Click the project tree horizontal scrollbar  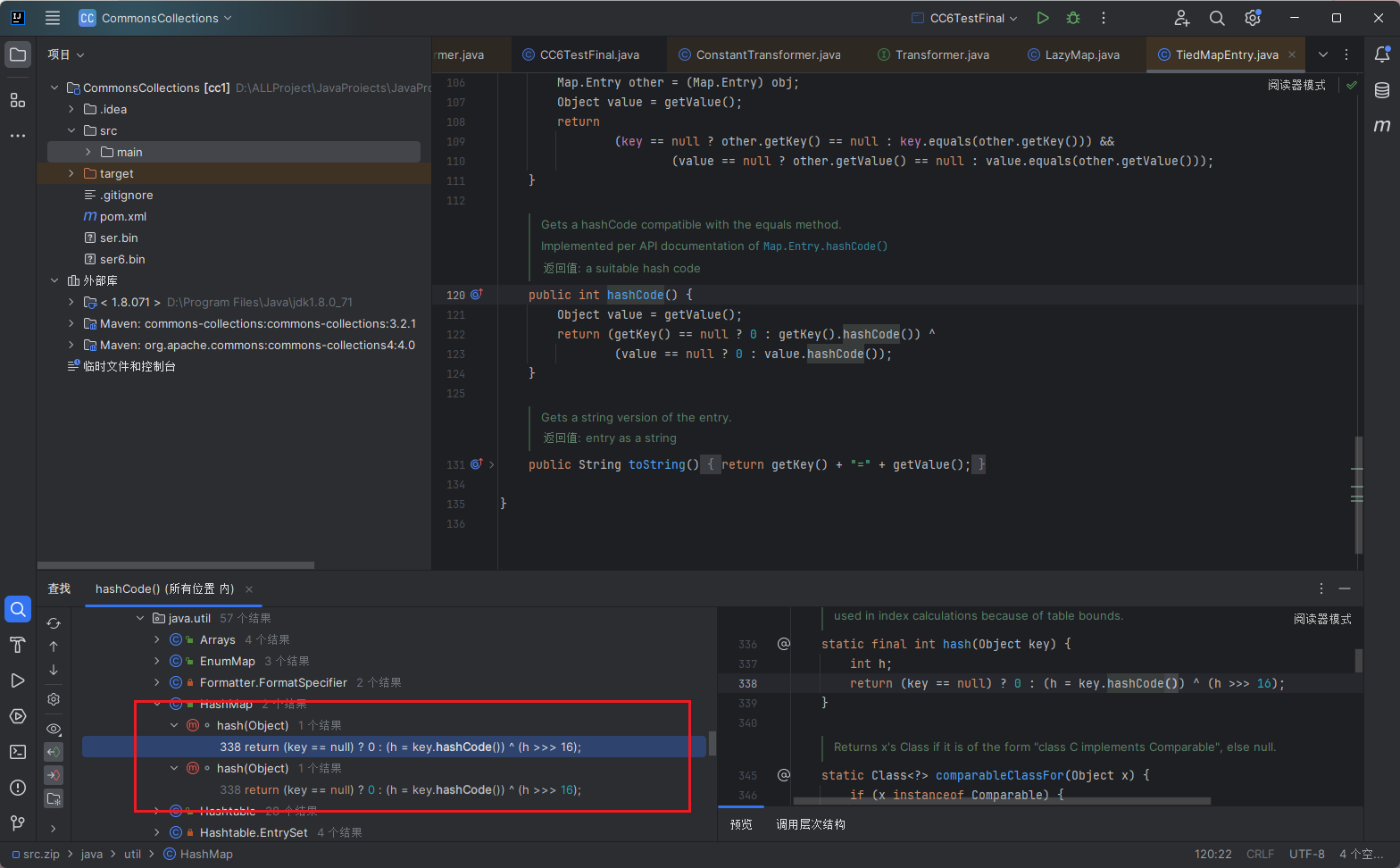tap(176, 565)
